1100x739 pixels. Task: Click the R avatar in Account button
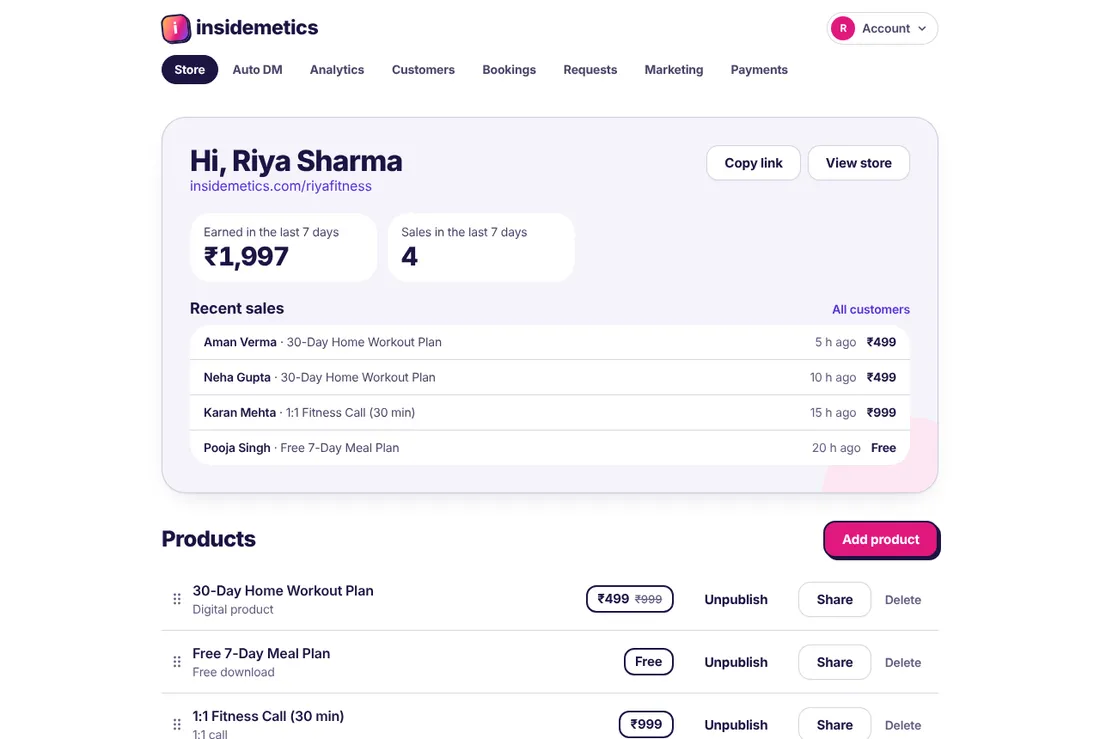843,28
